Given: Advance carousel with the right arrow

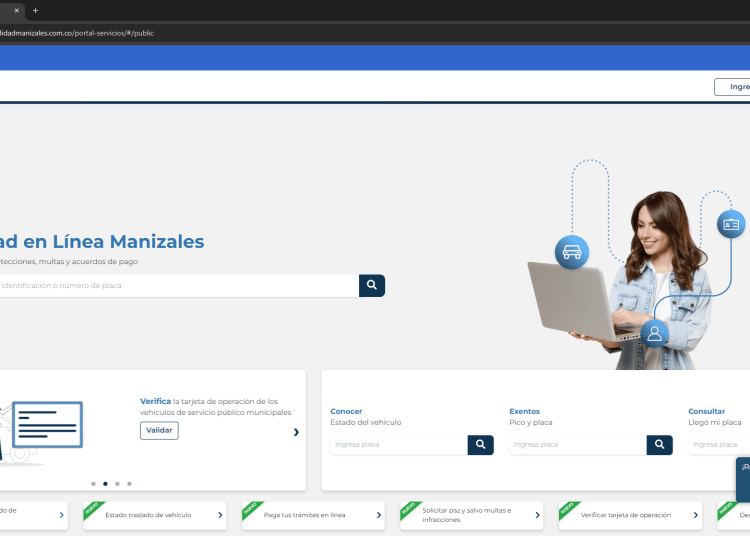Looking at the screenshot, I should point(296,432).
